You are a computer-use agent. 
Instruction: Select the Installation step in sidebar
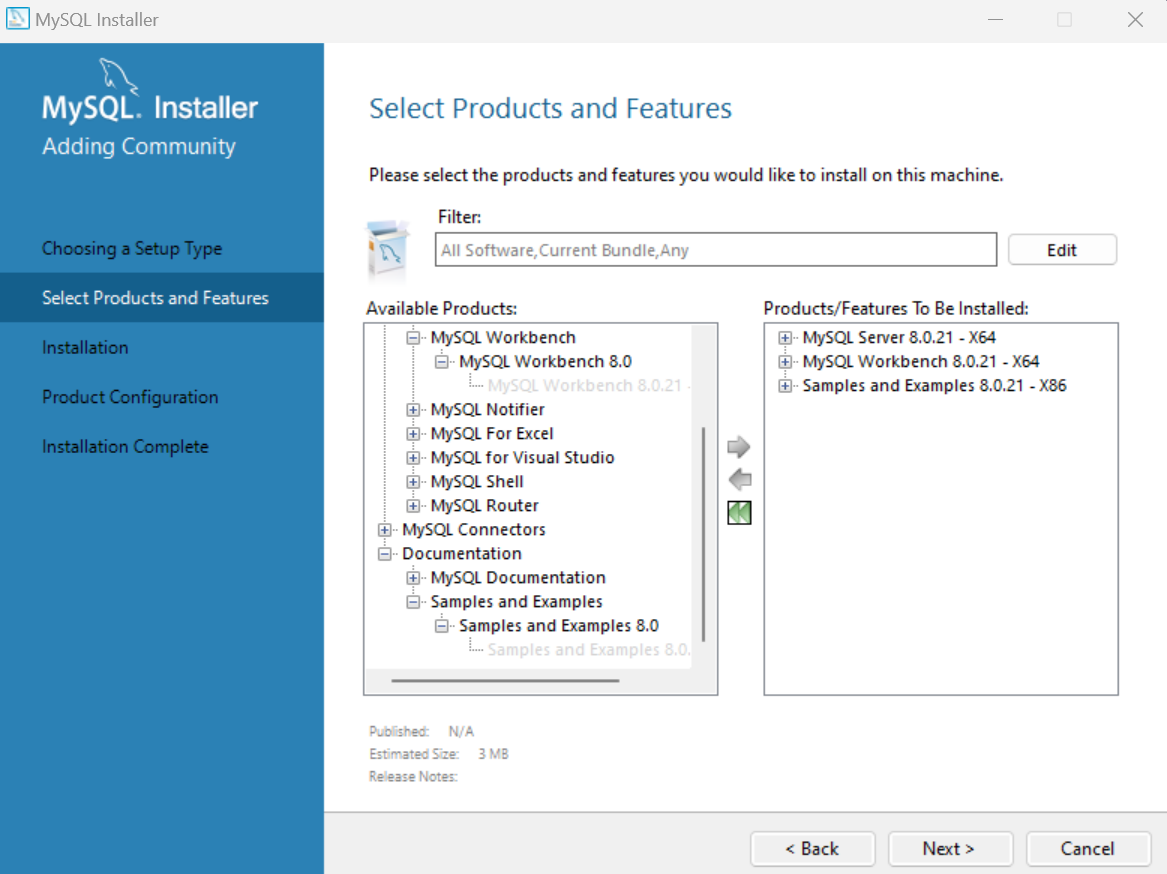(85, 348)
